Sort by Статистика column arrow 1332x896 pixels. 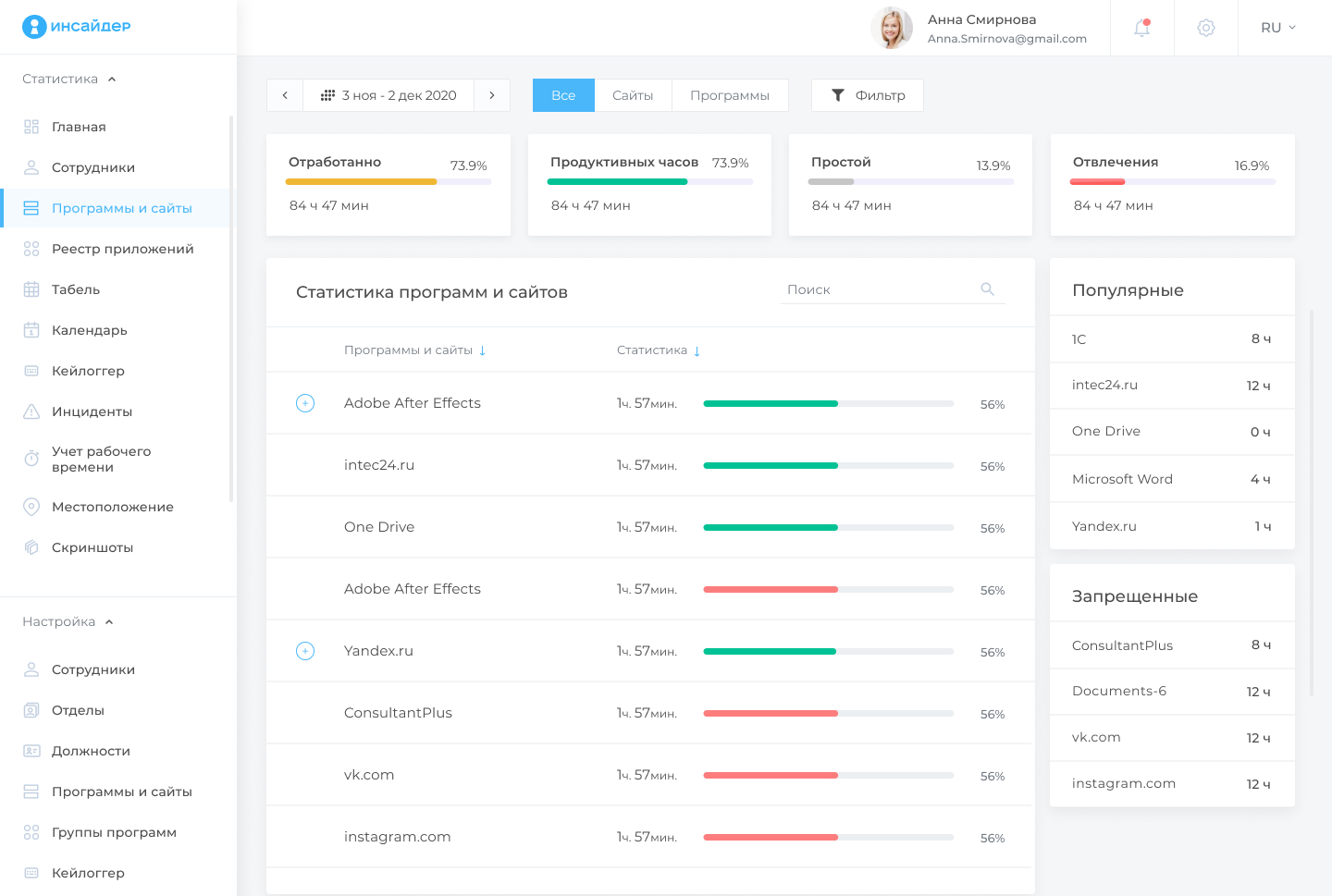[x=697, y=350]
